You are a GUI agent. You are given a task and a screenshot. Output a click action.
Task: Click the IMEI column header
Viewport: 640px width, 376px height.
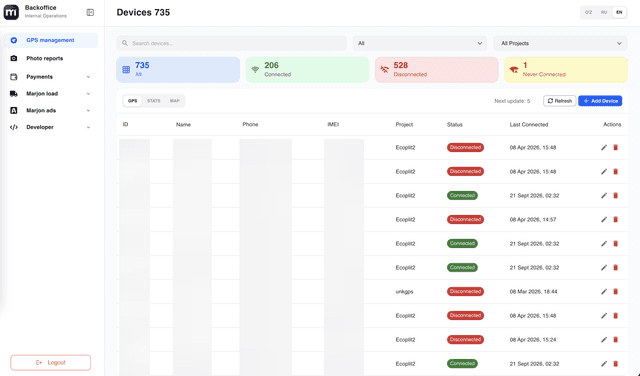pyautogui.click(x=333, y=125)
